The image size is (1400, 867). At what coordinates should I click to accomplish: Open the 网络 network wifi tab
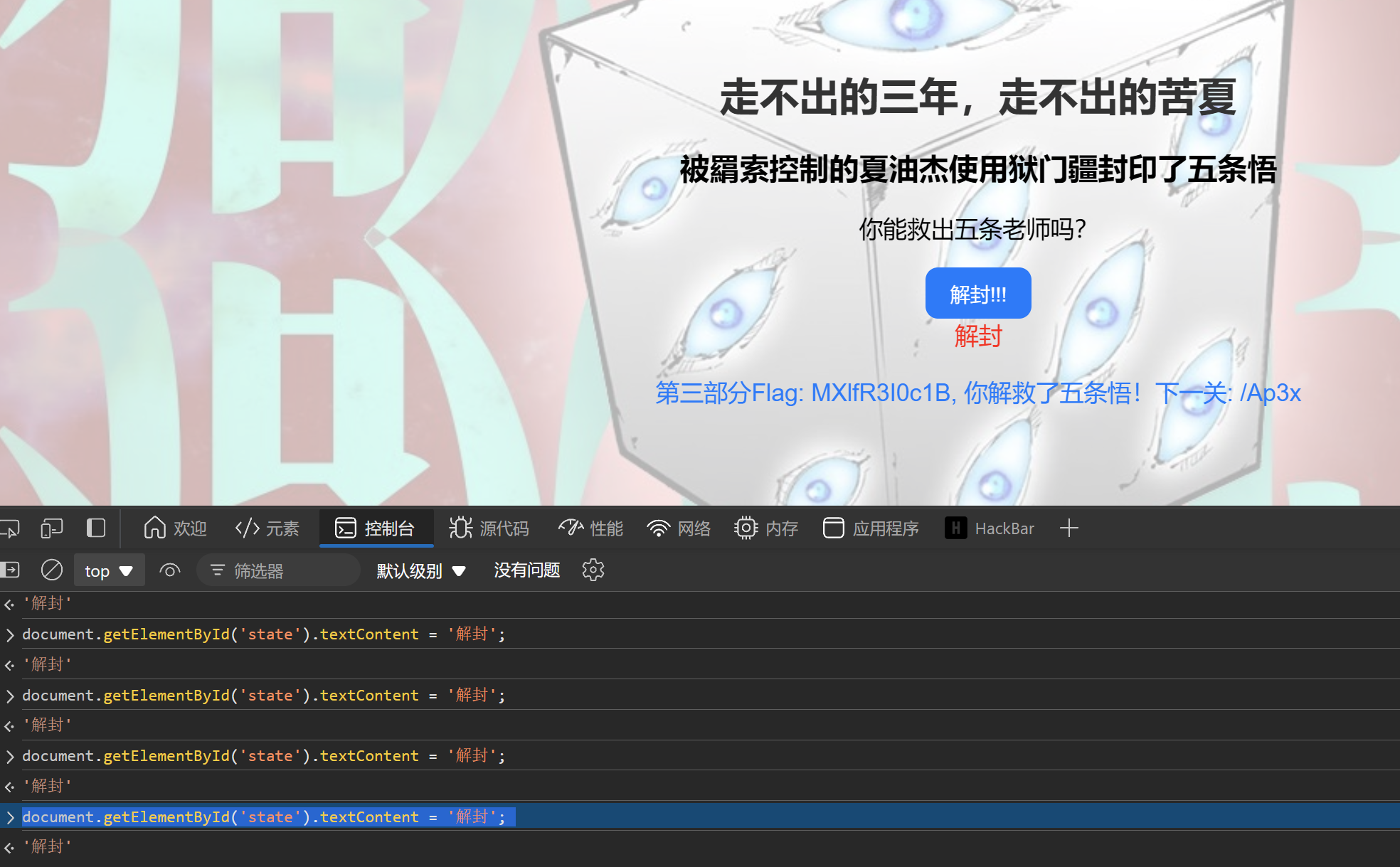[679, 528]
